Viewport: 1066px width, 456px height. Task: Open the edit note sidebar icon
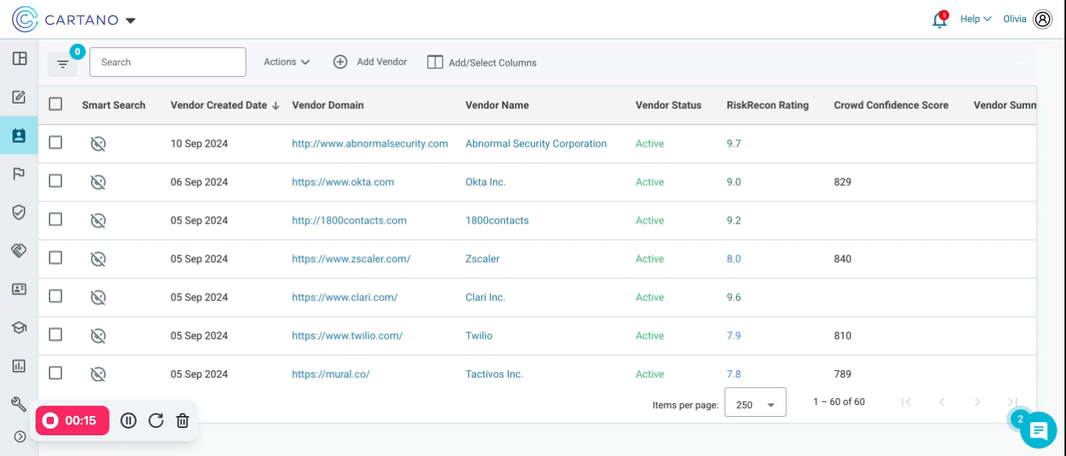click(19, 97)
